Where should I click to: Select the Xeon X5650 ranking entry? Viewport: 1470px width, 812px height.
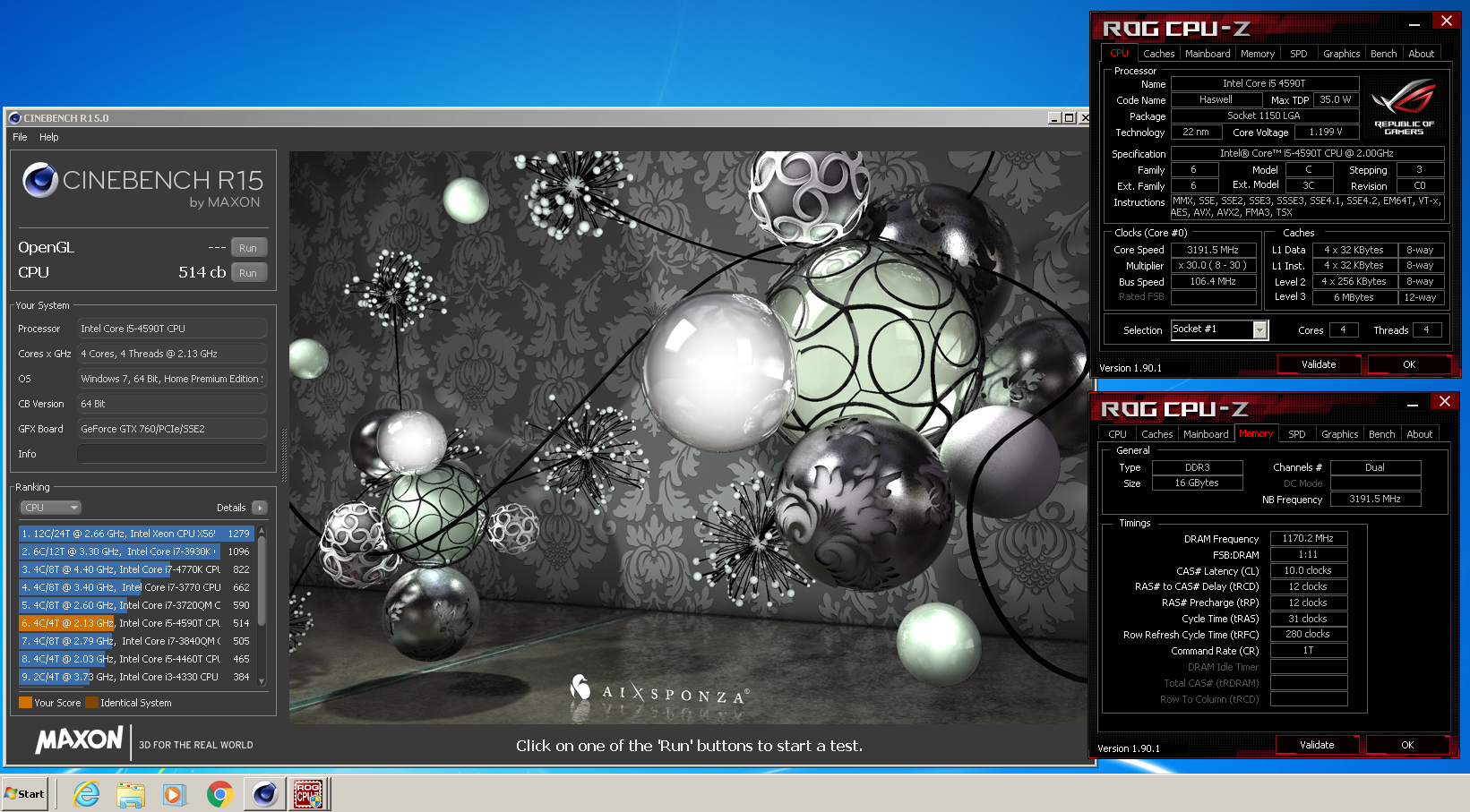136,534
